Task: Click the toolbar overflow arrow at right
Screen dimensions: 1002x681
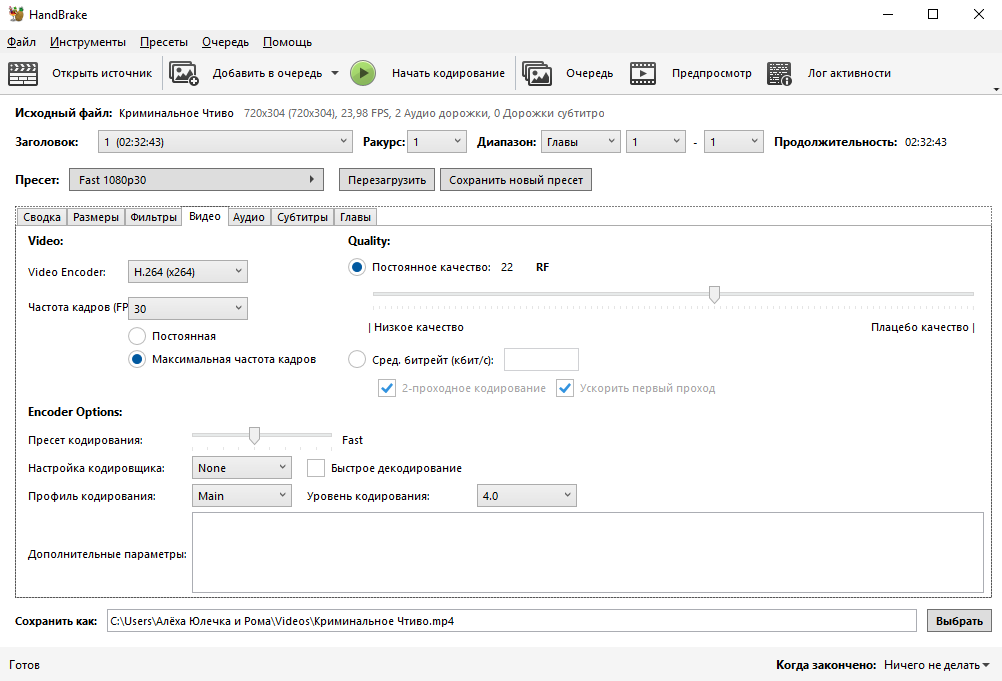Action: click(x=996, y=89)
